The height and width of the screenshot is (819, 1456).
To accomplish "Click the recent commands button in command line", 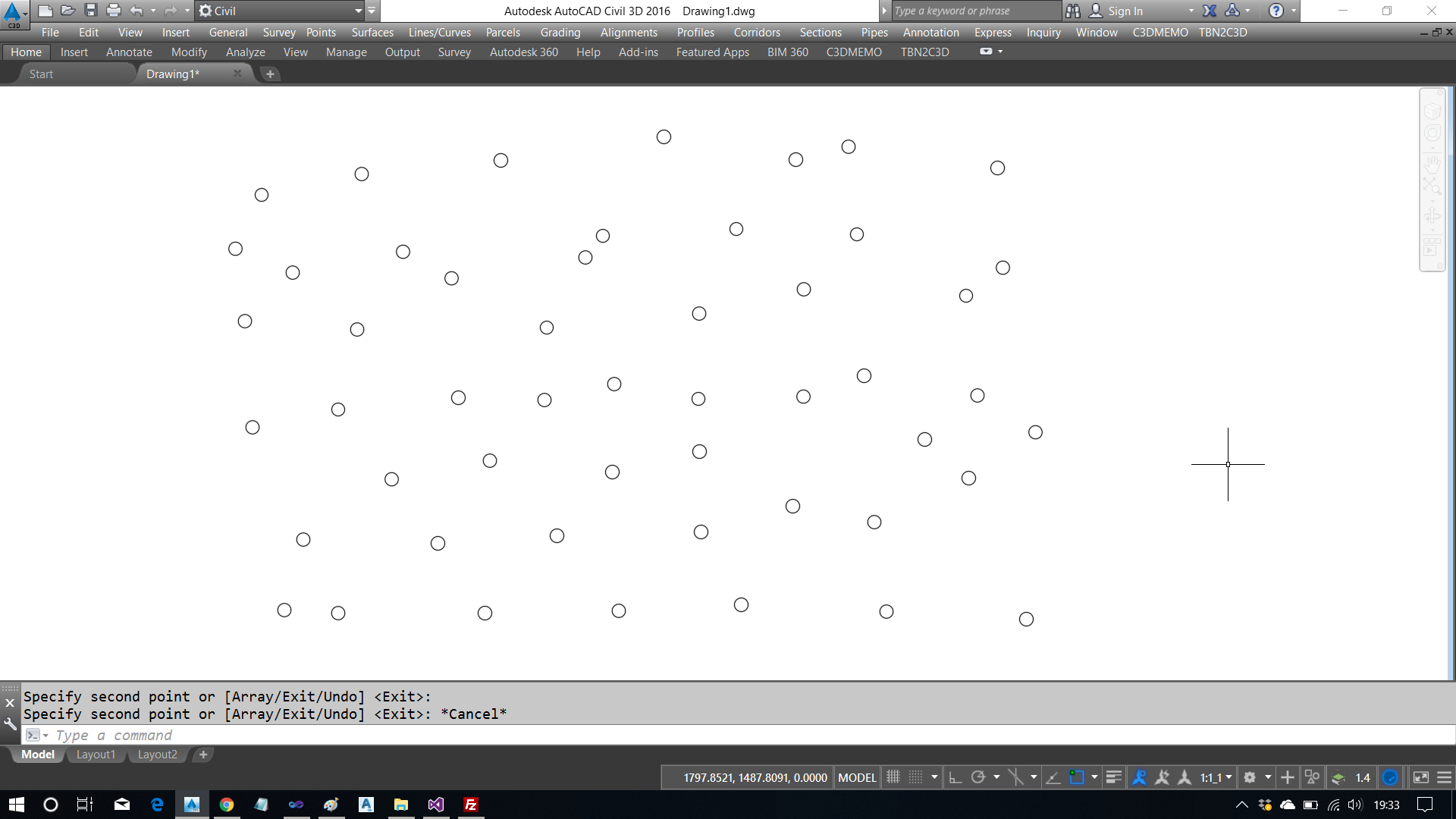I will (x=36, y=735).
